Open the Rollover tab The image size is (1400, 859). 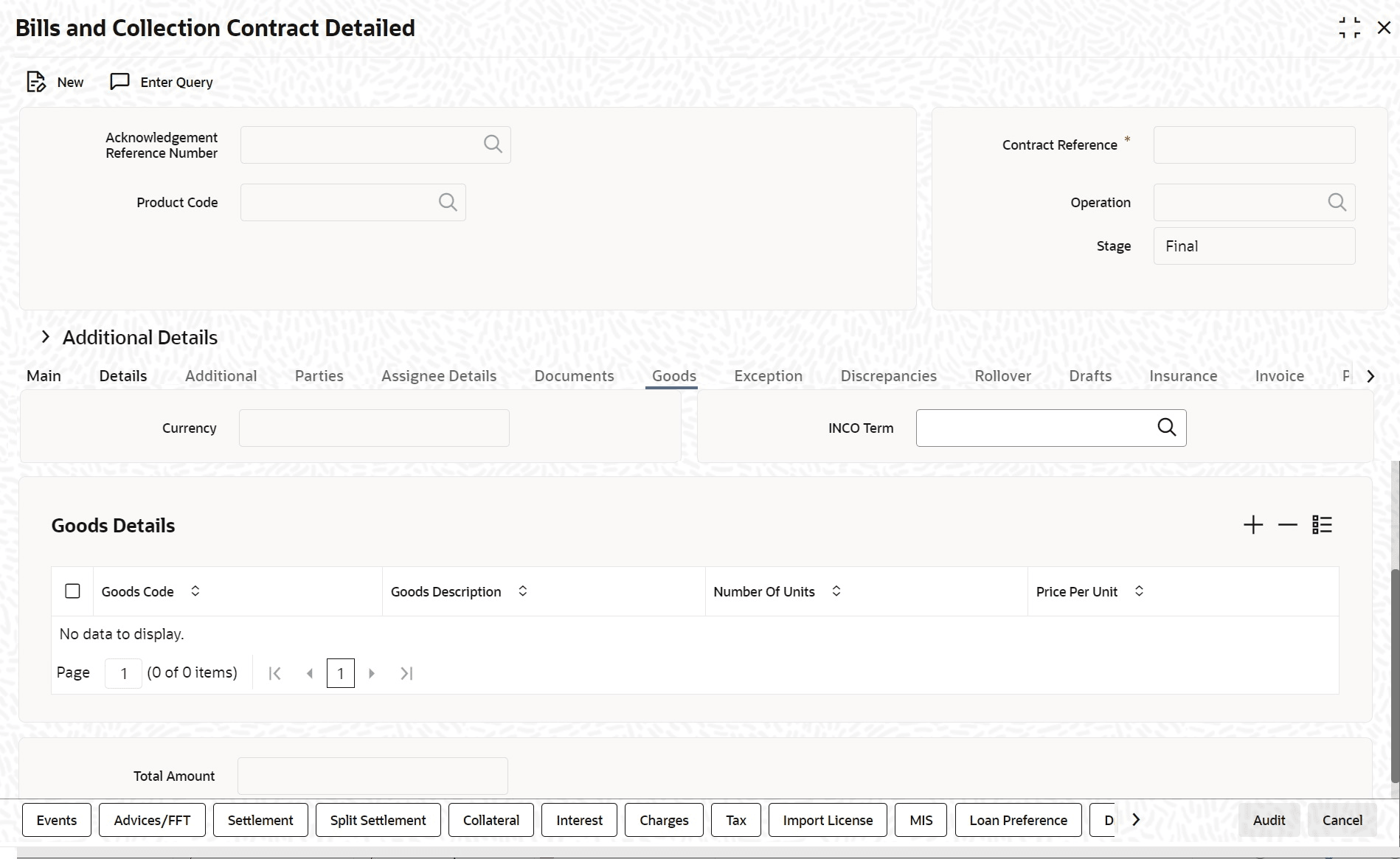pyautogui.click(x=1003, y=376)
